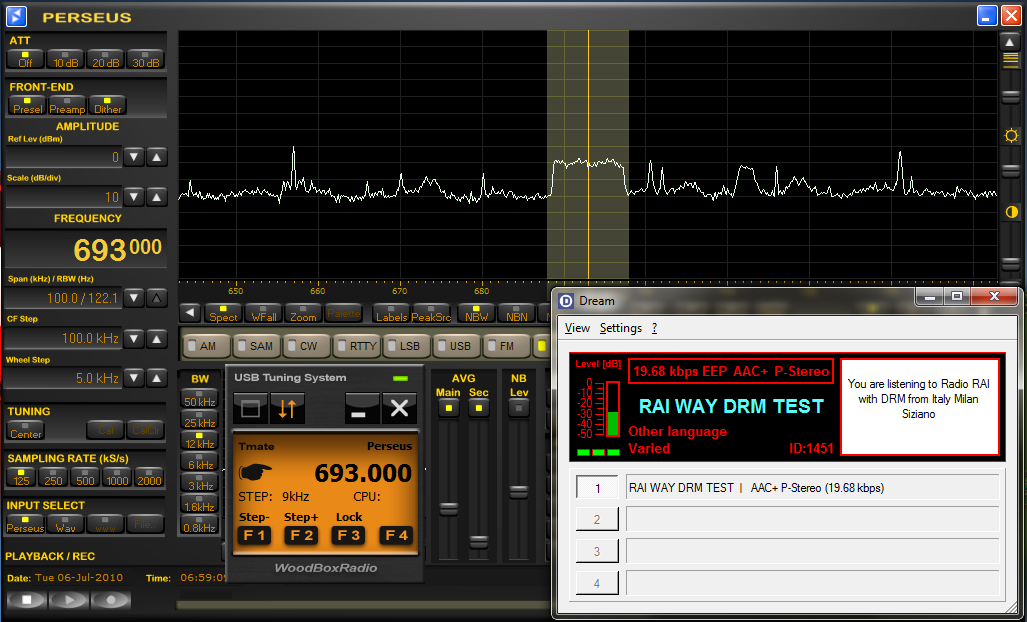Image resolution: width=1027 pixels, height=622 pixels.
Task: Increase Ref Lev with up arrow
Action: point(157,157)
